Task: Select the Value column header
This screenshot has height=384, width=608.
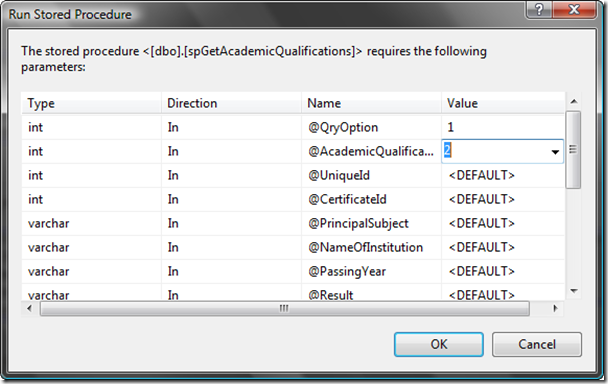Action: [503, 103]
